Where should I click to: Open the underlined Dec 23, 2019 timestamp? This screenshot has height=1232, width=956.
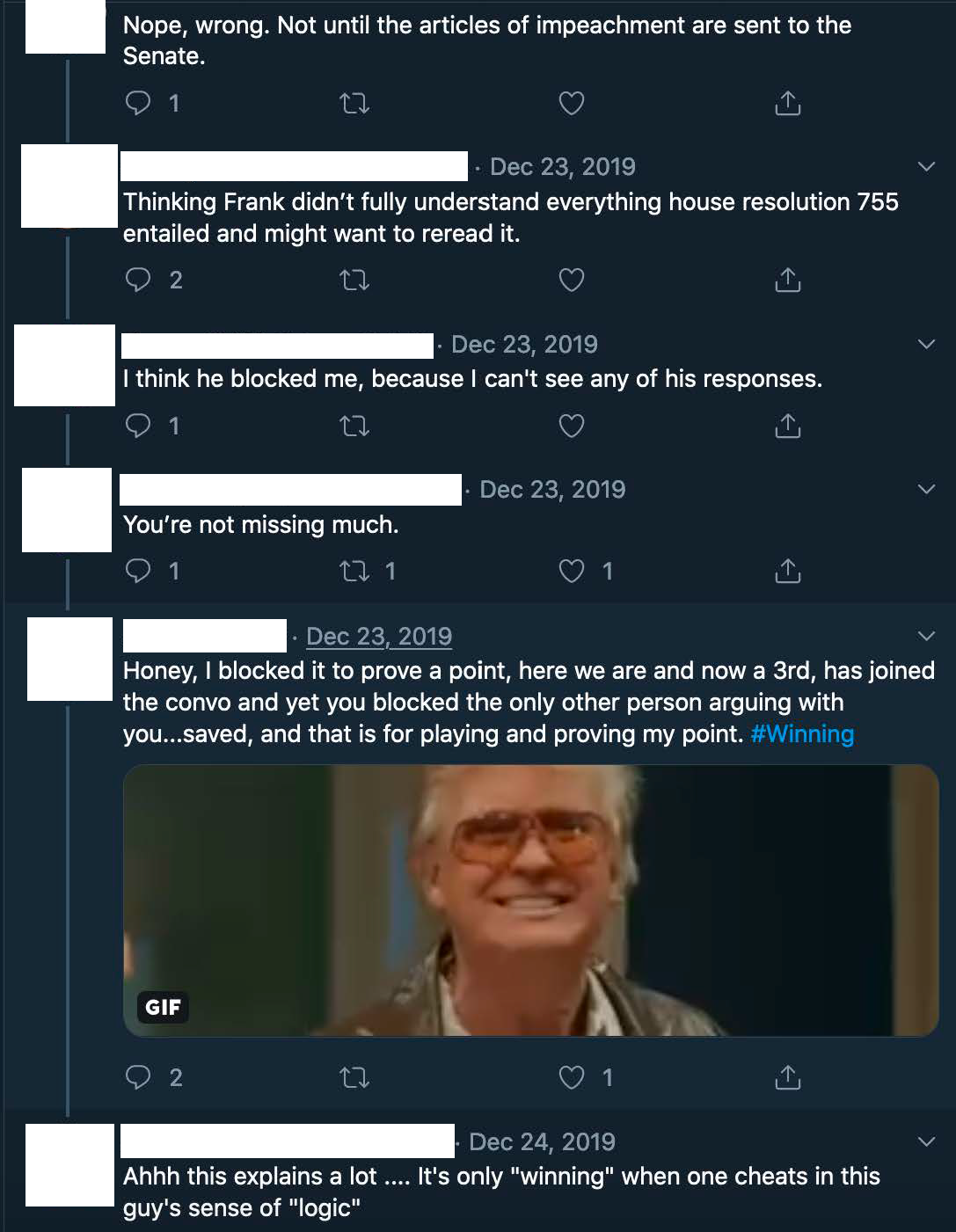pos(379,637)
